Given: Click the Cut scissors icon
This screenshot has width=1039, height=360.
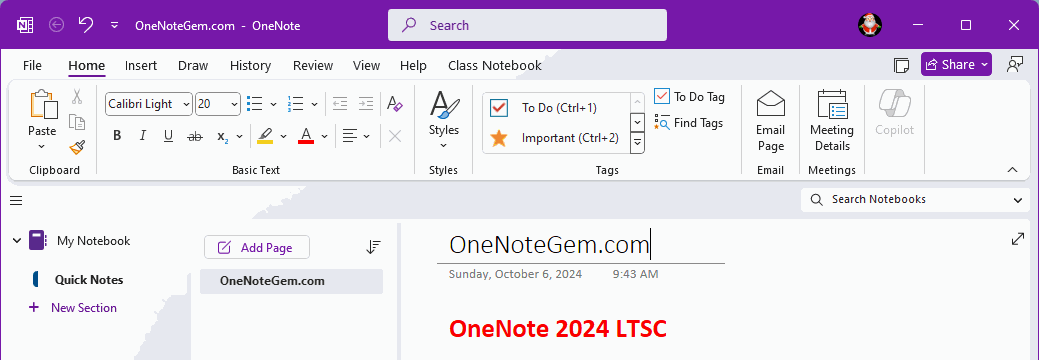Looking at the screenshot, I should point(77,97).
